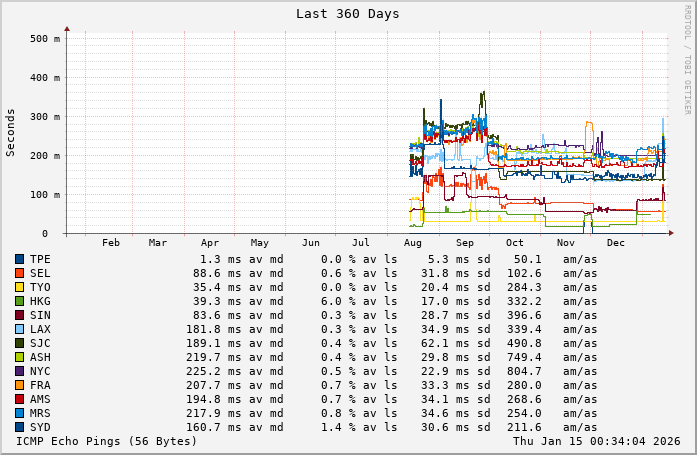Click the ASH legend label text
The height and width of the screenshot is (455, 697).
(40, 357)
